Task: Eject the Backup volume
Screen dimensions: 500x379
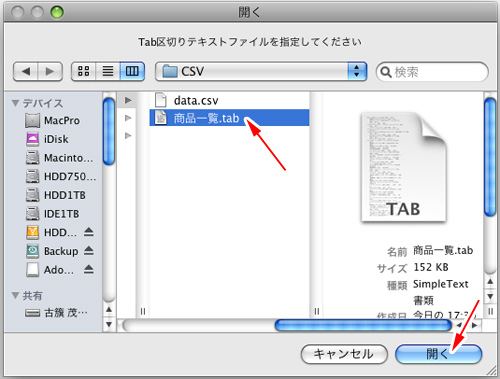Action: (x=89, y=251)
